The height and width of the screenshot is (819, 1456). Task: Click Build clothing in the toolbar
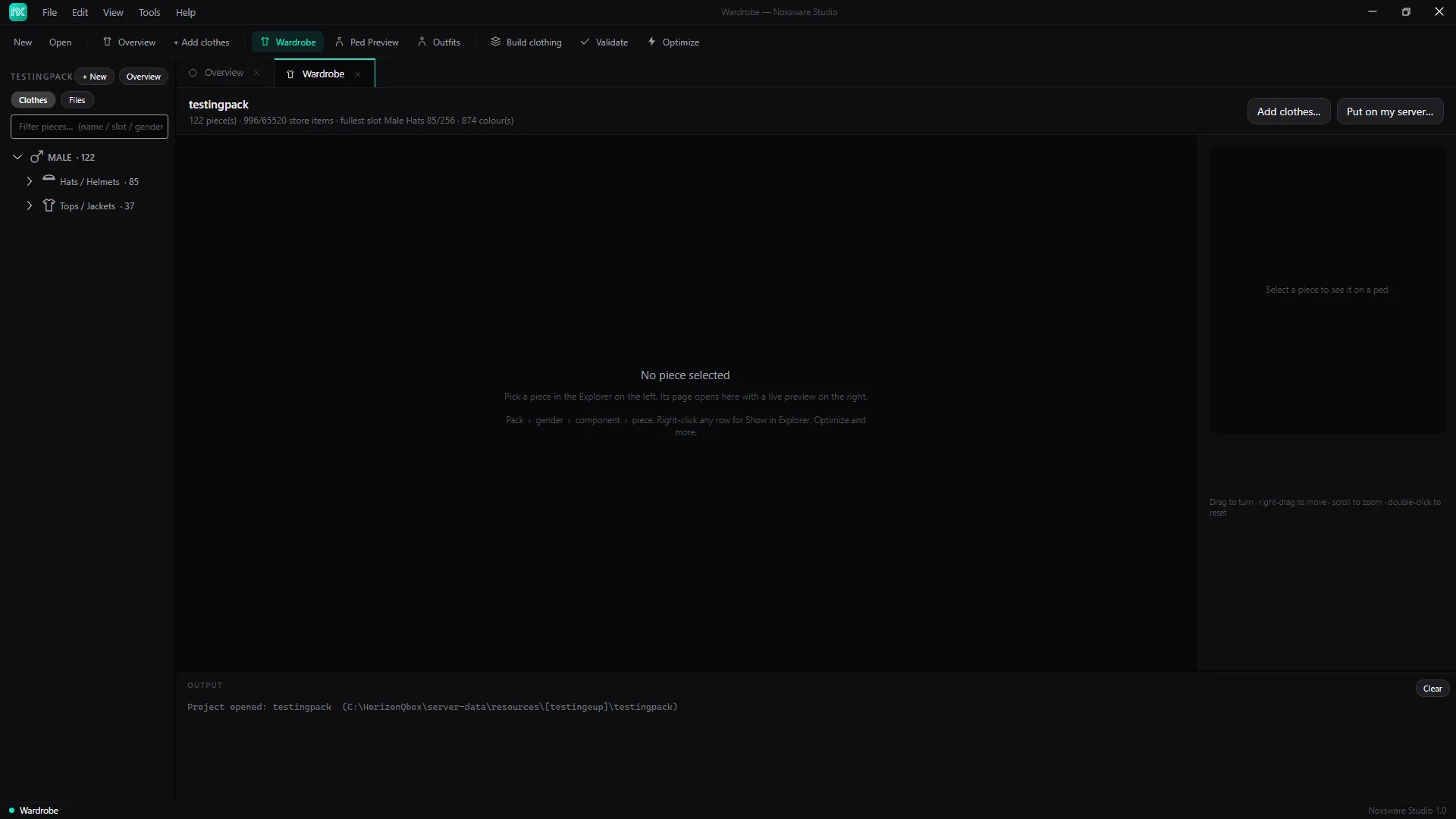click(x=526, y=42)
